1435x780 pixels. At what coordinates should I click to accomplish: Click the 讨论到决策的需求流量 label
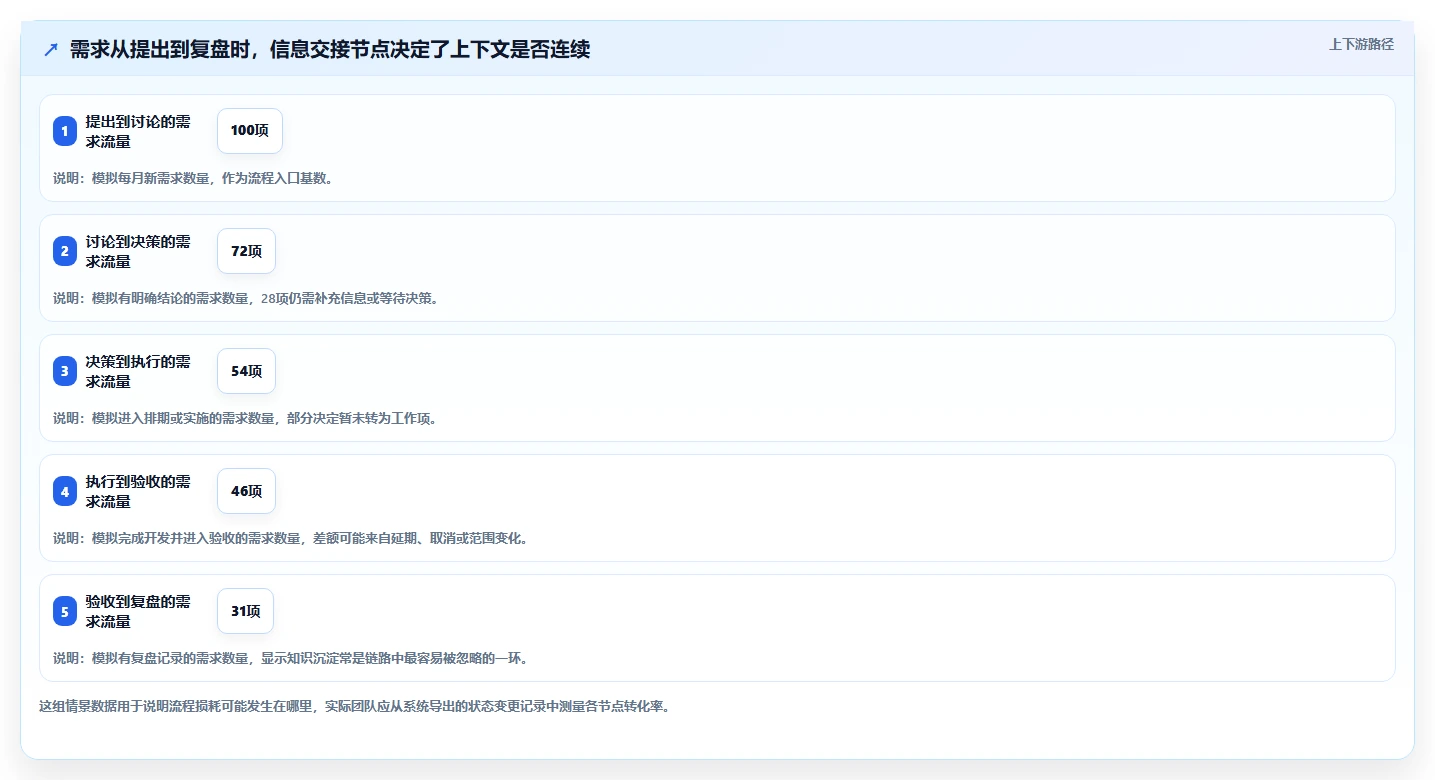click(138, 251)
